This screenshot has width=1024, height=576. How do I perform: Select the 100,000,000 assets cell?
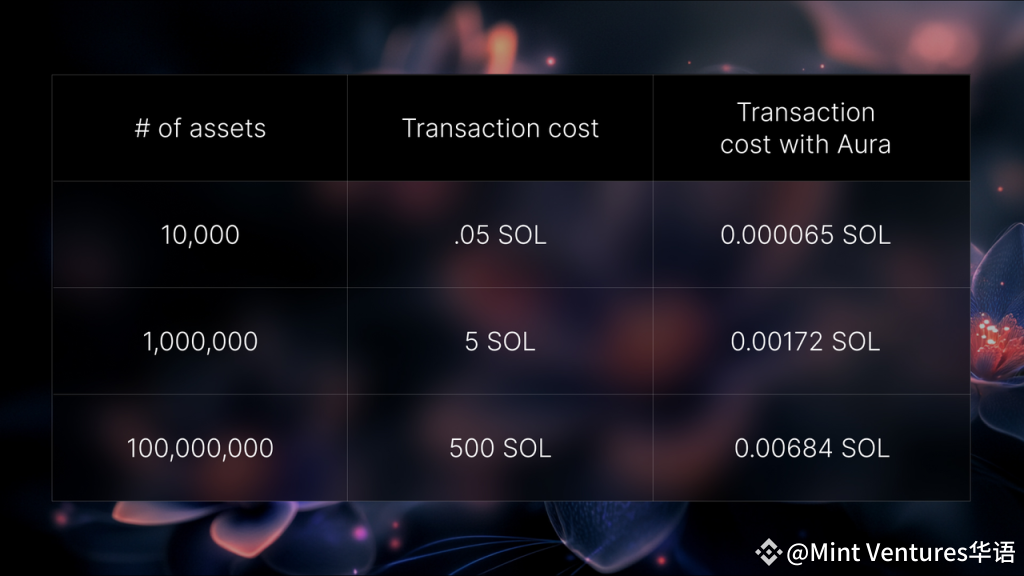point(200,448)
